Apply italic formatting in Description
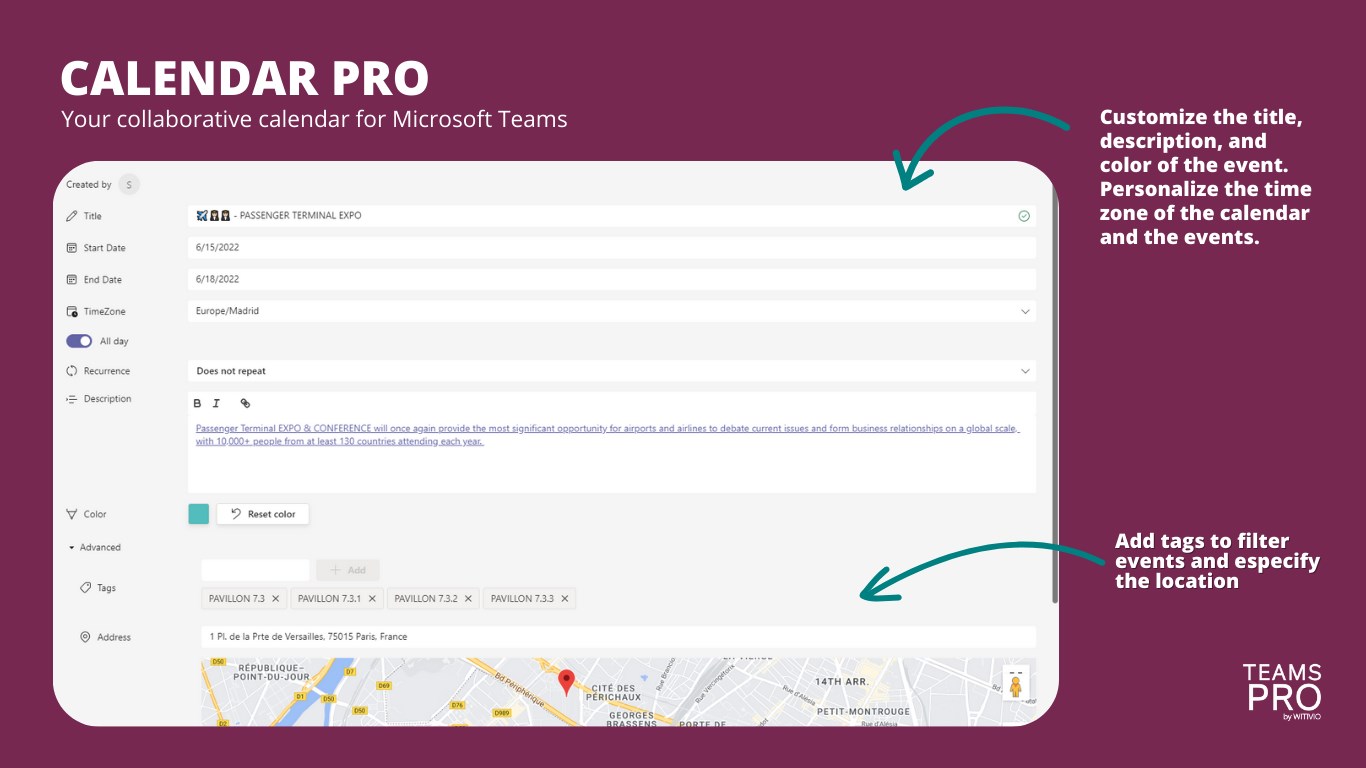 pyautogui.click(x=216, y=403)
